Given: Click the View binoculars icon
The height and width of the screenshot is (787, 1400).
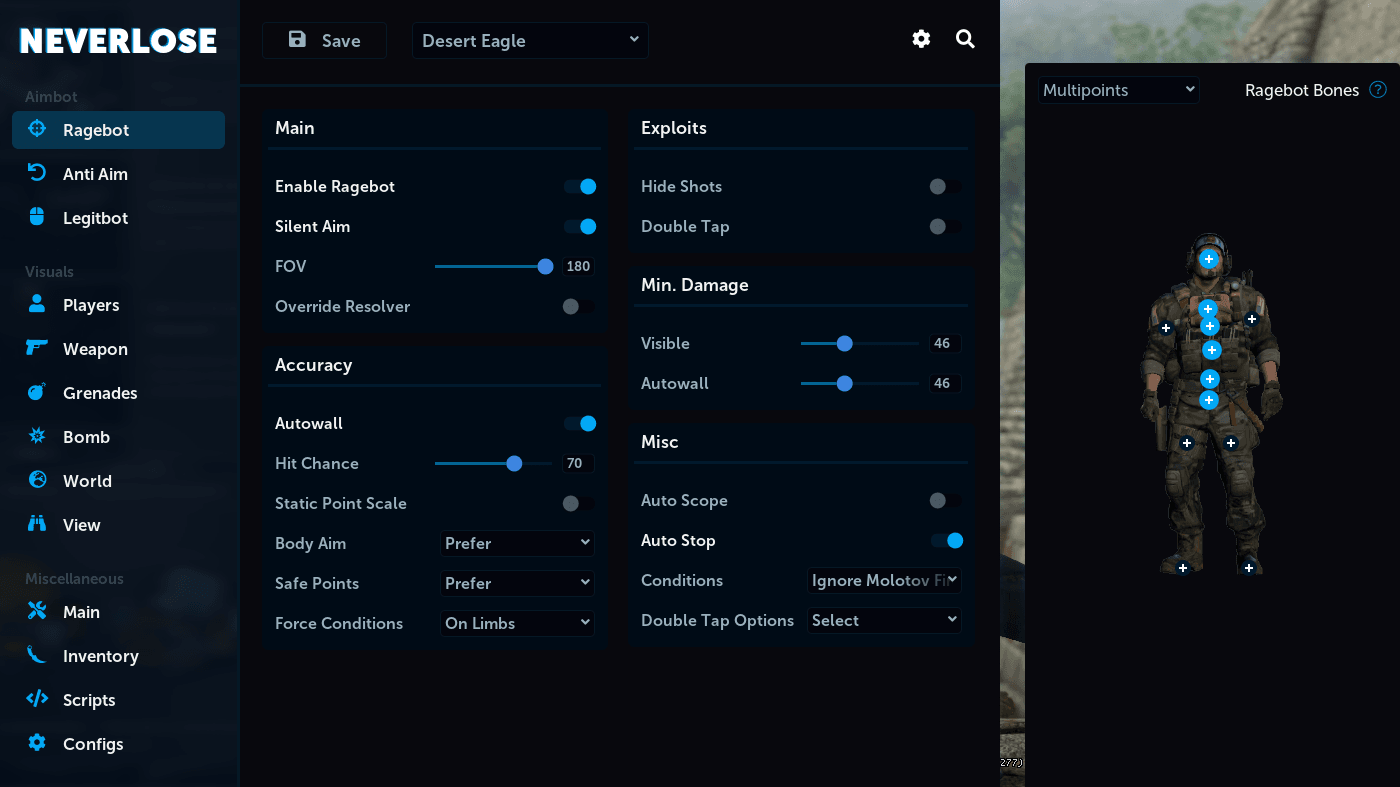Looking at the screenshot, I should pos(37,524).
